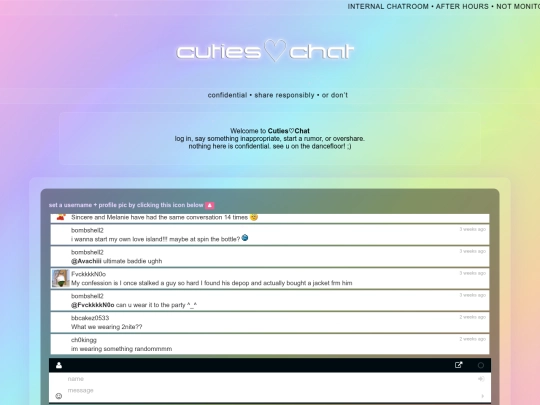
Task: Click the pop-out chat icon
Action: (x=458, y=365)
